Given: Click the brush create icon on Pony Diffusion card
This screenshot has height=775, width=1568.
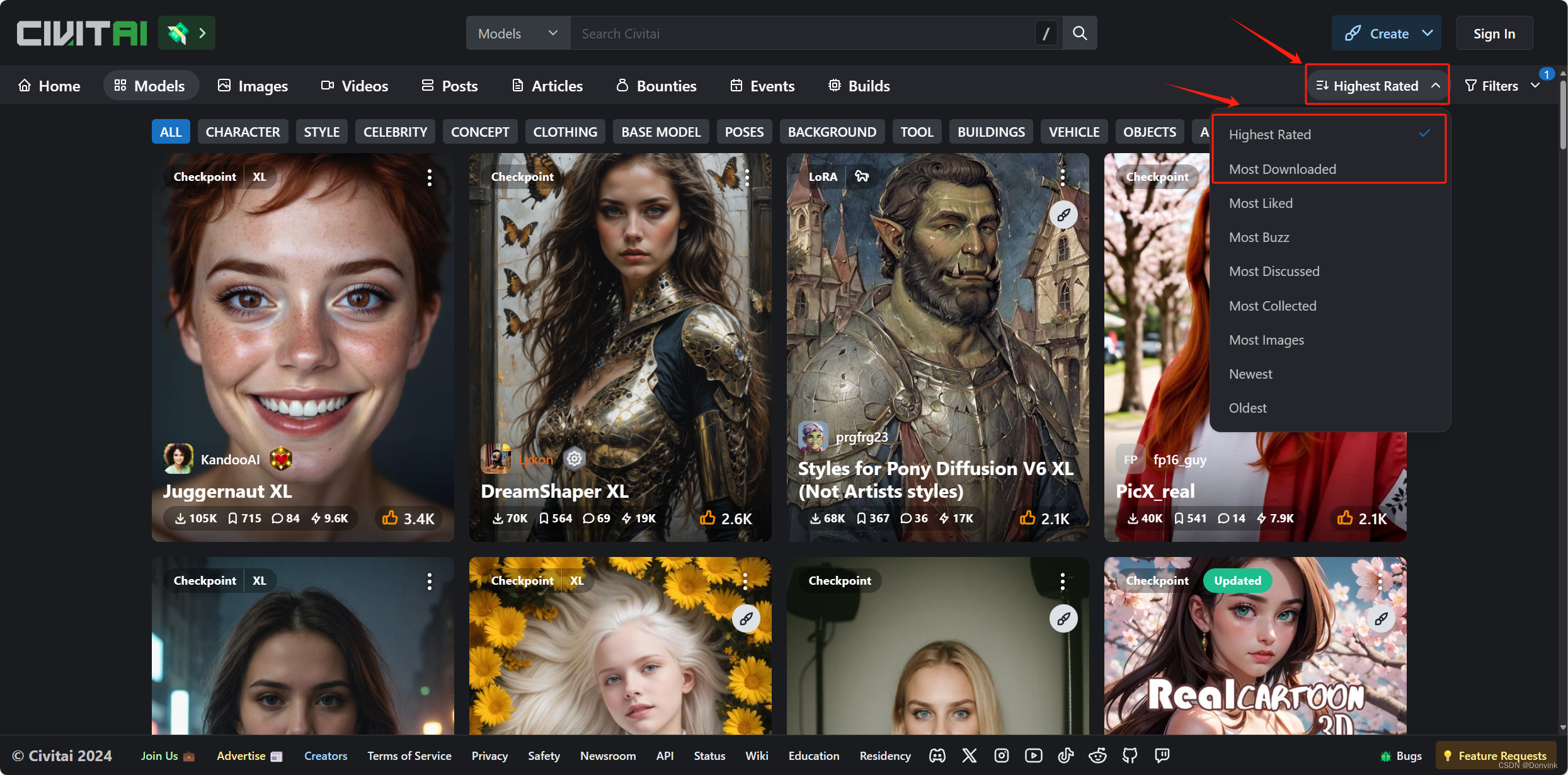Looking at the screenshot, I should (x=1063, y=215).
